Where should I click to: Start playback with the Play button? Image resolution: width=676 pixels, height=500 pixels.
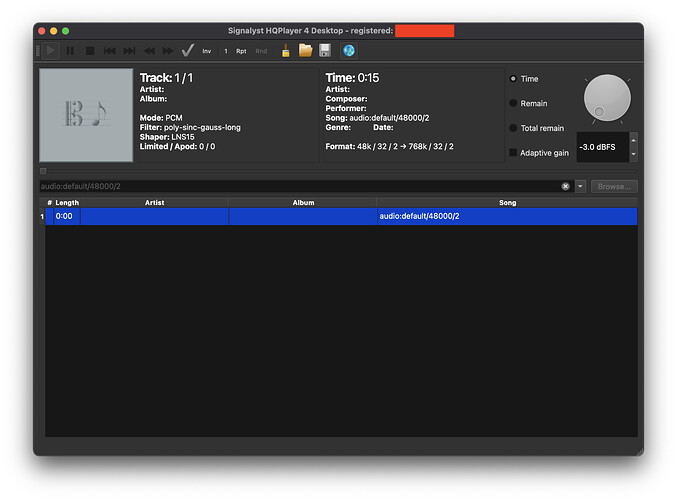pyautogui.click(x=50, y=51)
